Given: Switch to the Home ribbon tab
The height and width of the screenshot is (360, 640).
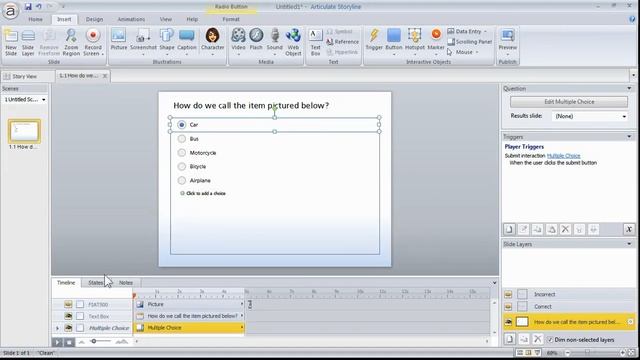Looking at the screenshot, I should click(x=36, y=19).
